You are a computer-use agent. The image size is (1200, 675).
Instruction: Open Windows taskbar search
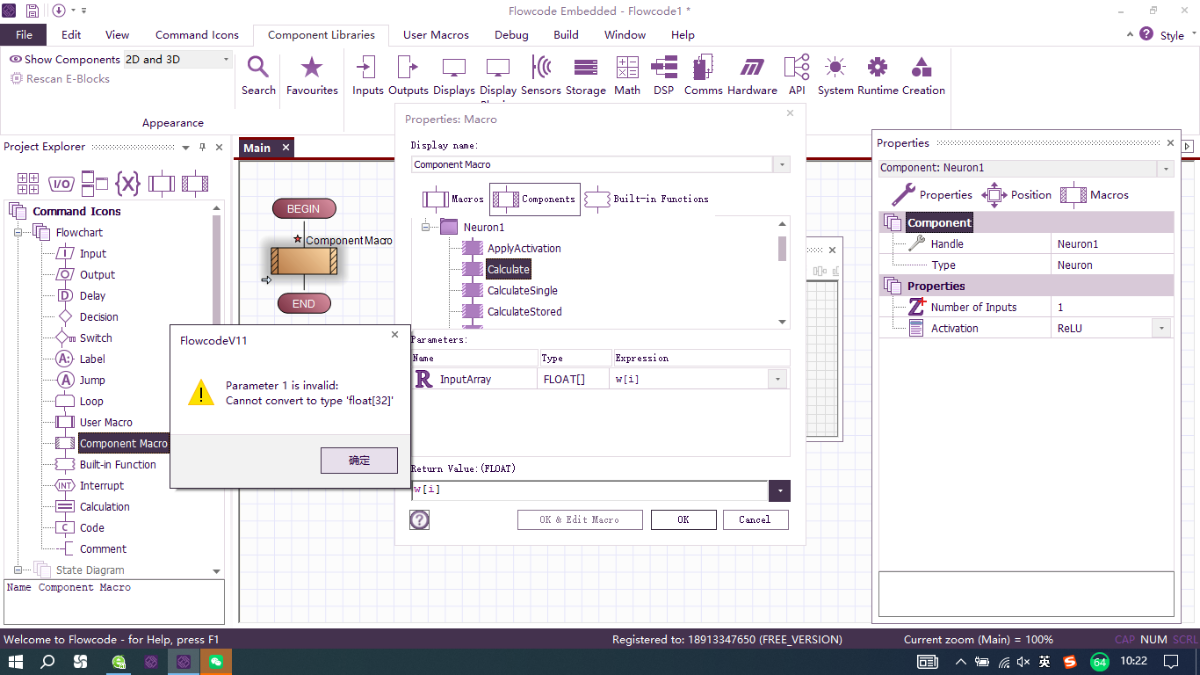point(47,661)
